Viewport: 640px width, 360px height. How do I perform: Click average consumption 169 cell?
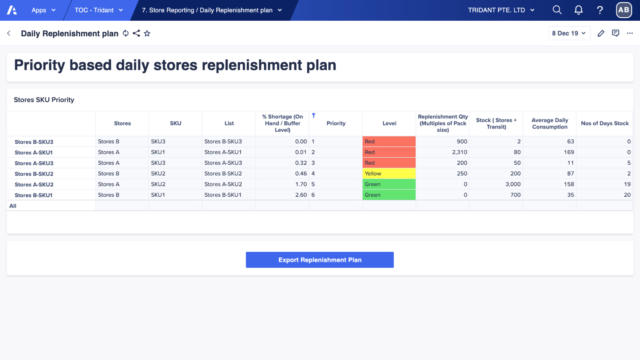(x=549, y=152)
